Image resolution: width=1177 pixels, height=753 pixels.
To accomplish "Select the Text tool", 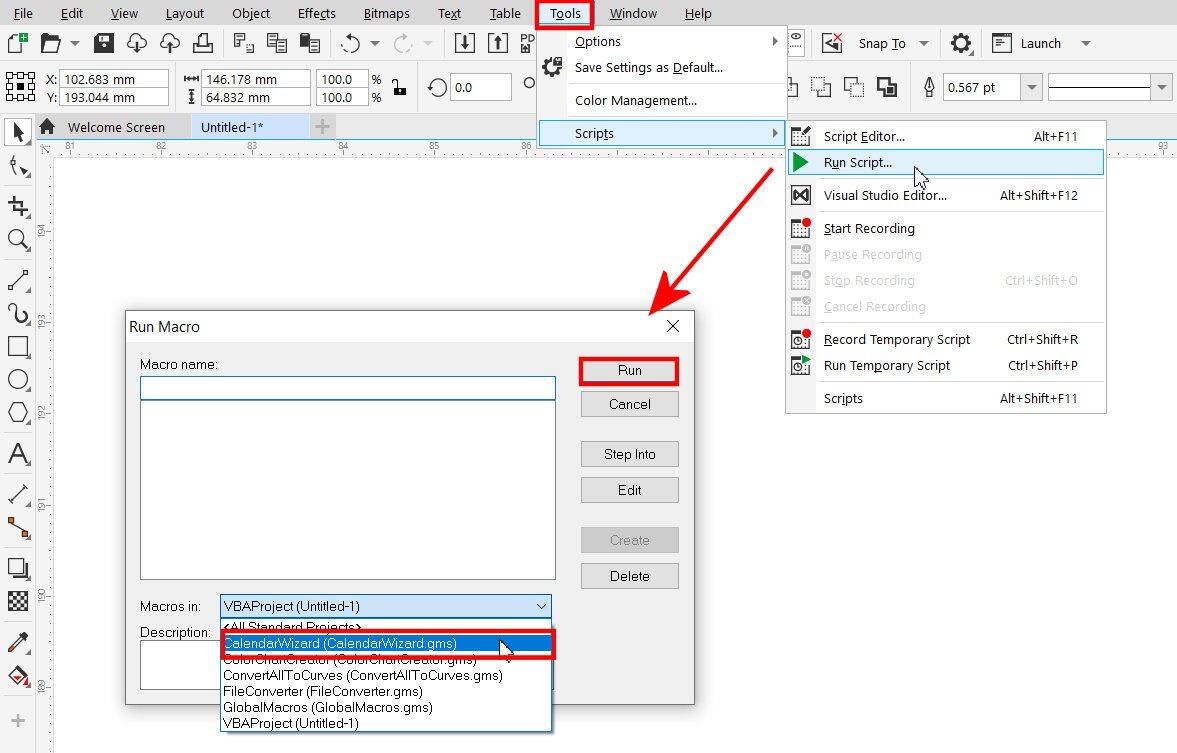I will (17, 453).
